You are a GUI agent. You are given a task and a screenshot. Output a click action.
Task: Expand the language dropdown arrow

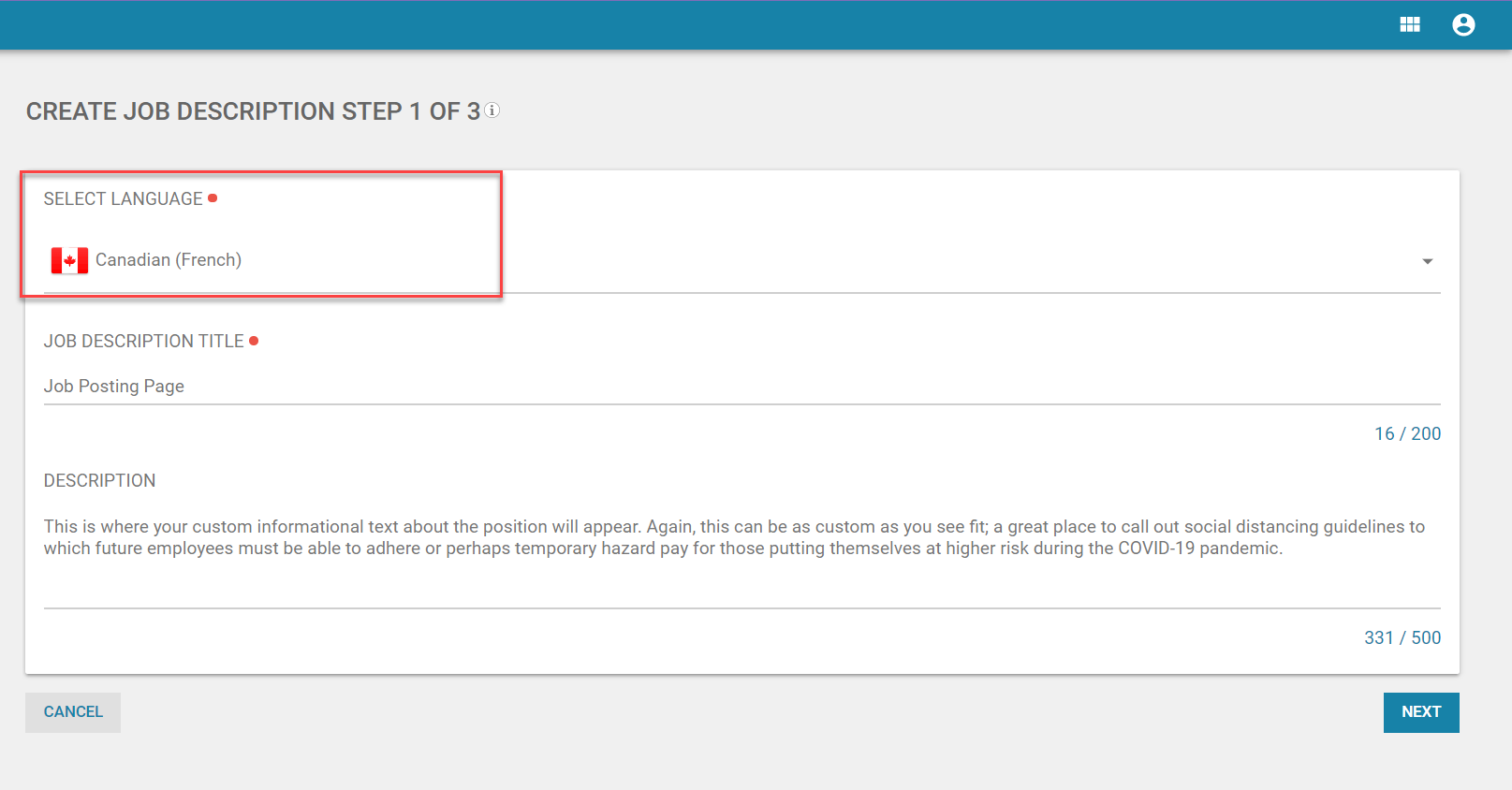pos(1427,261)
